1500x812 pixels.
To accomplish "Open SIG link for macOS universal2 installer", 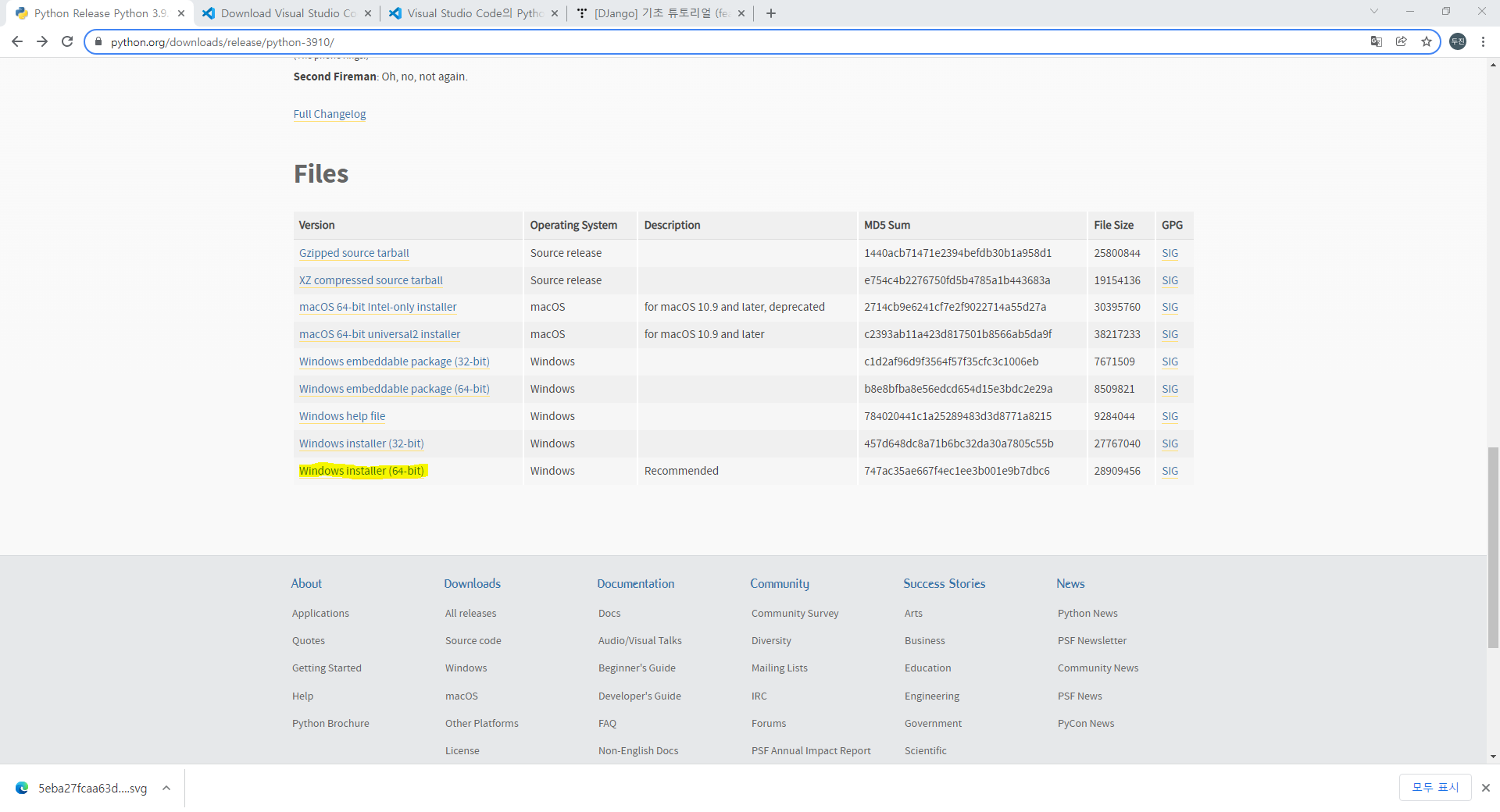I will point(1170,334).
